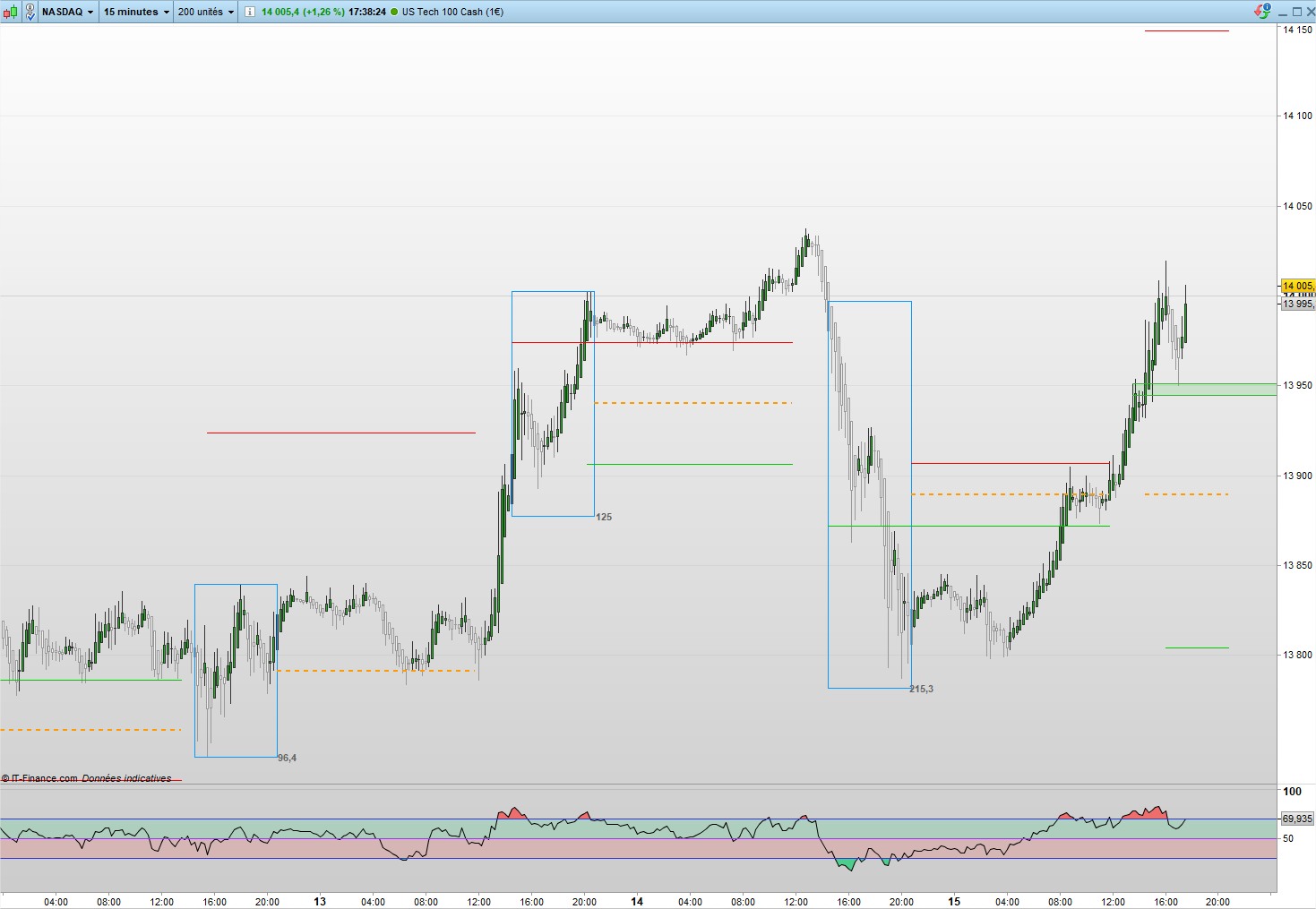Maximize the chart window
1316x909 pixels.
pyautogui.click(x=1296, y=12)
